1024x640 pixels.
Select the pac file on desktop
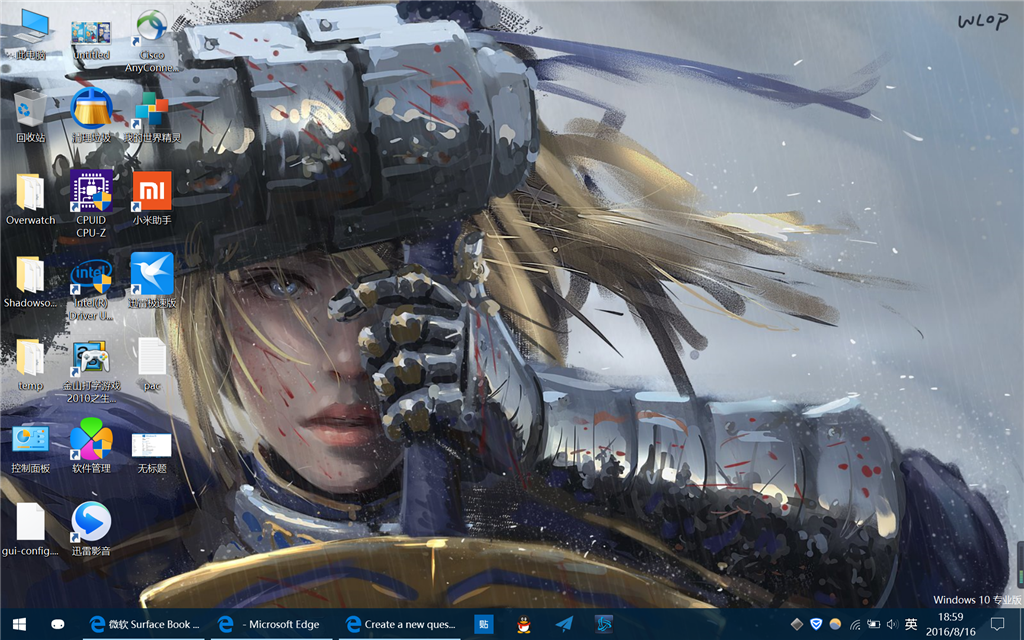point(152,364)
